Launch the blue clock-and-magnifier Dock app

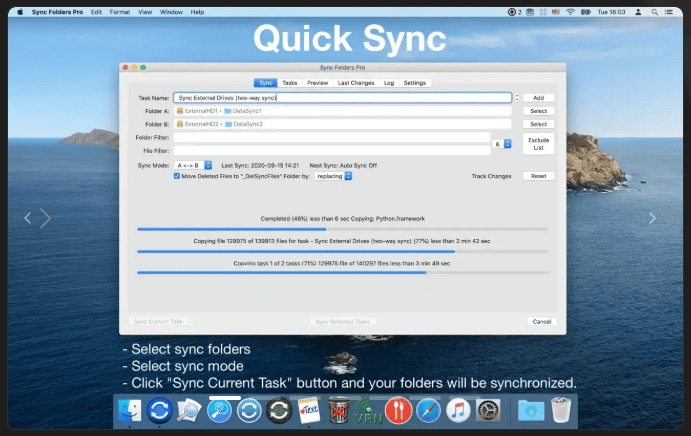coord(219,410)
